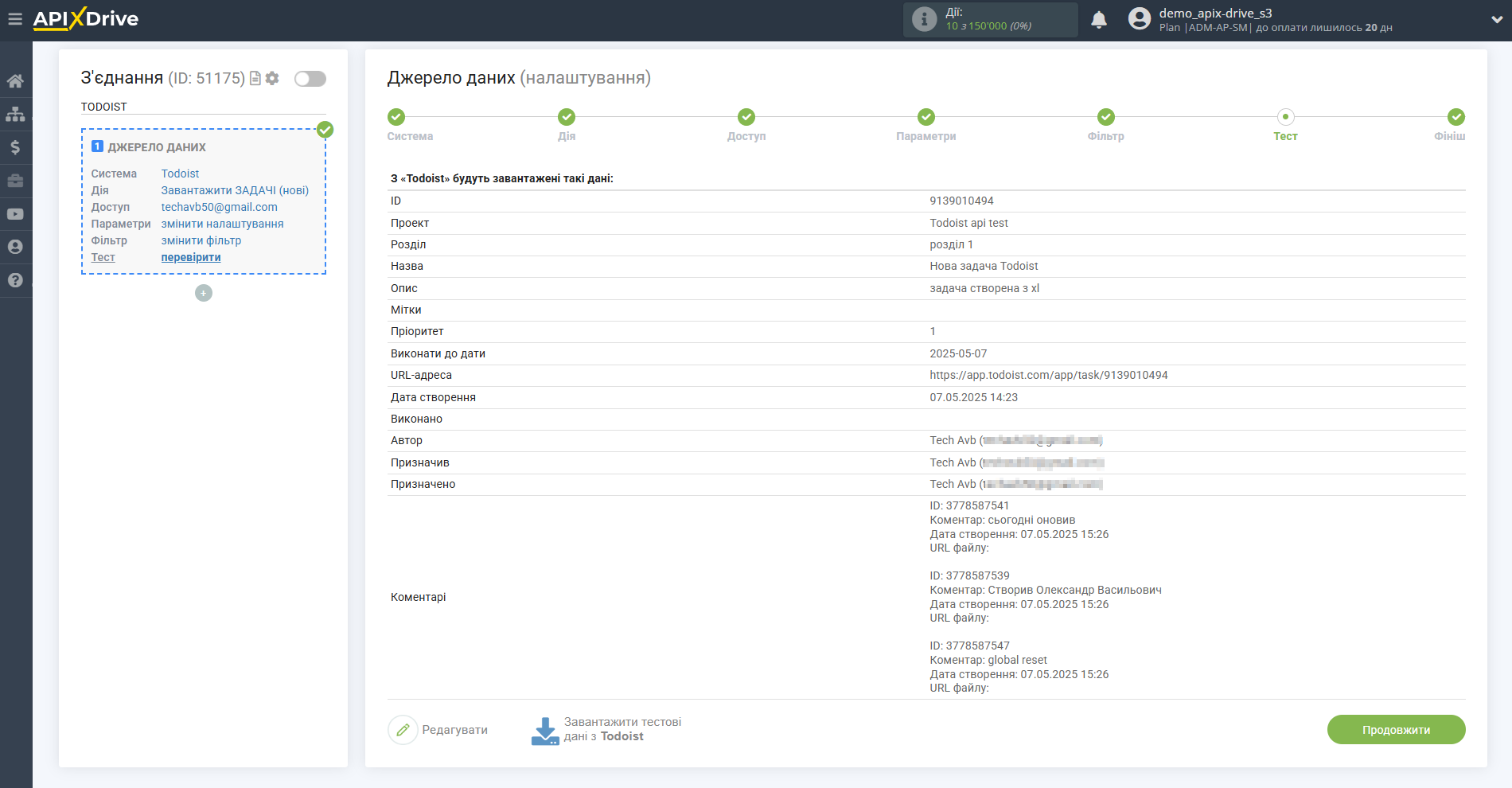The width and height of the screenshot is (1512, 788).
Task: Click the Коментарі row label
Action: (418, 597)
